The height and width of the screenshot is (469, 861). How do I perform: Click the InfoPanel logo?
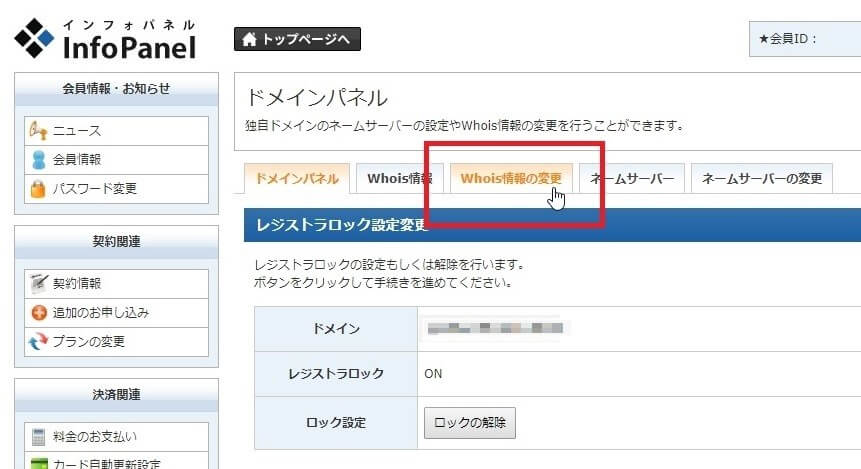point(105,37)
